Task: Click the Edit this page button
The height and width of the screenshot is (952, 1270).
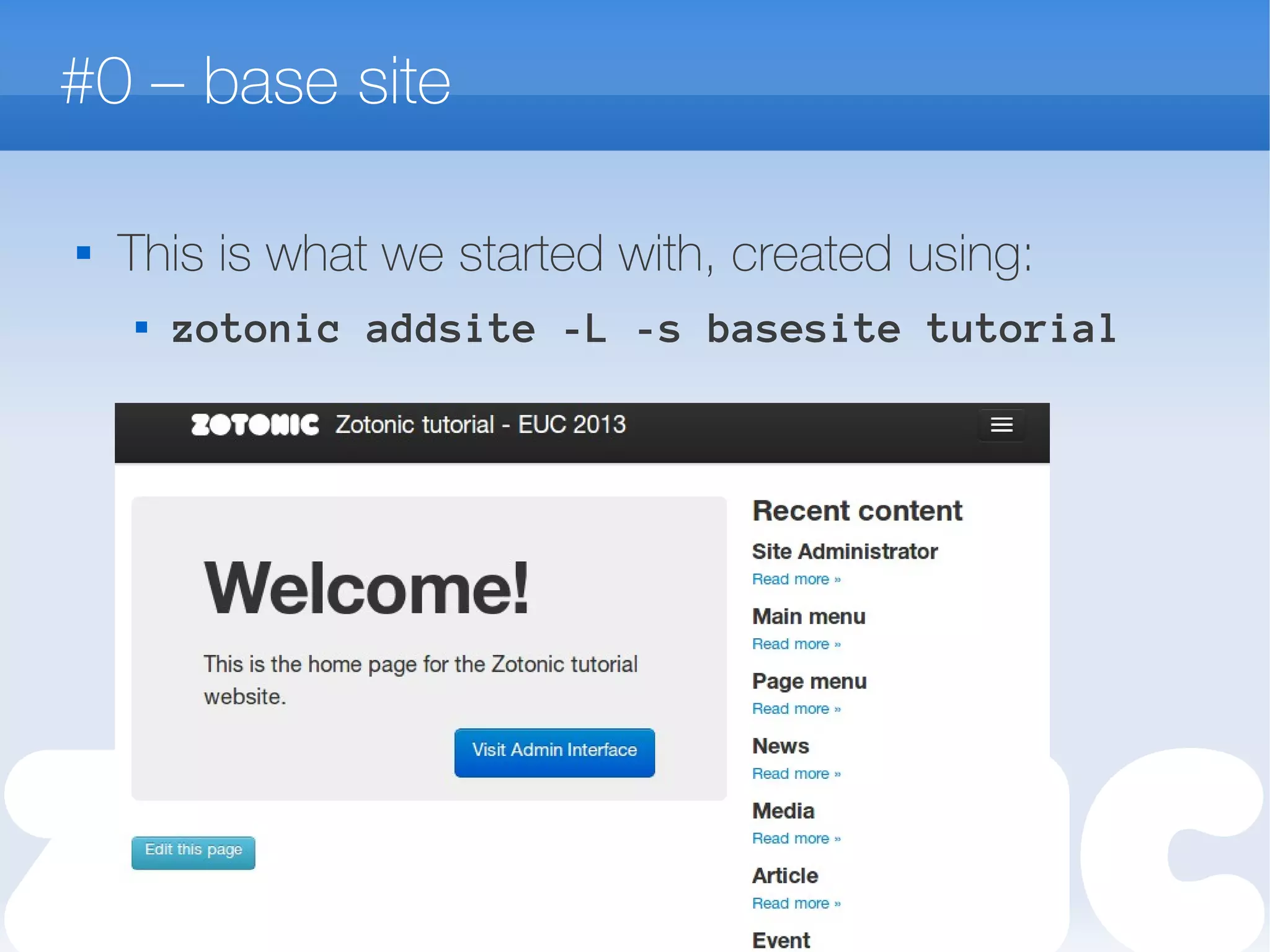Action: [x=193, y=852]
